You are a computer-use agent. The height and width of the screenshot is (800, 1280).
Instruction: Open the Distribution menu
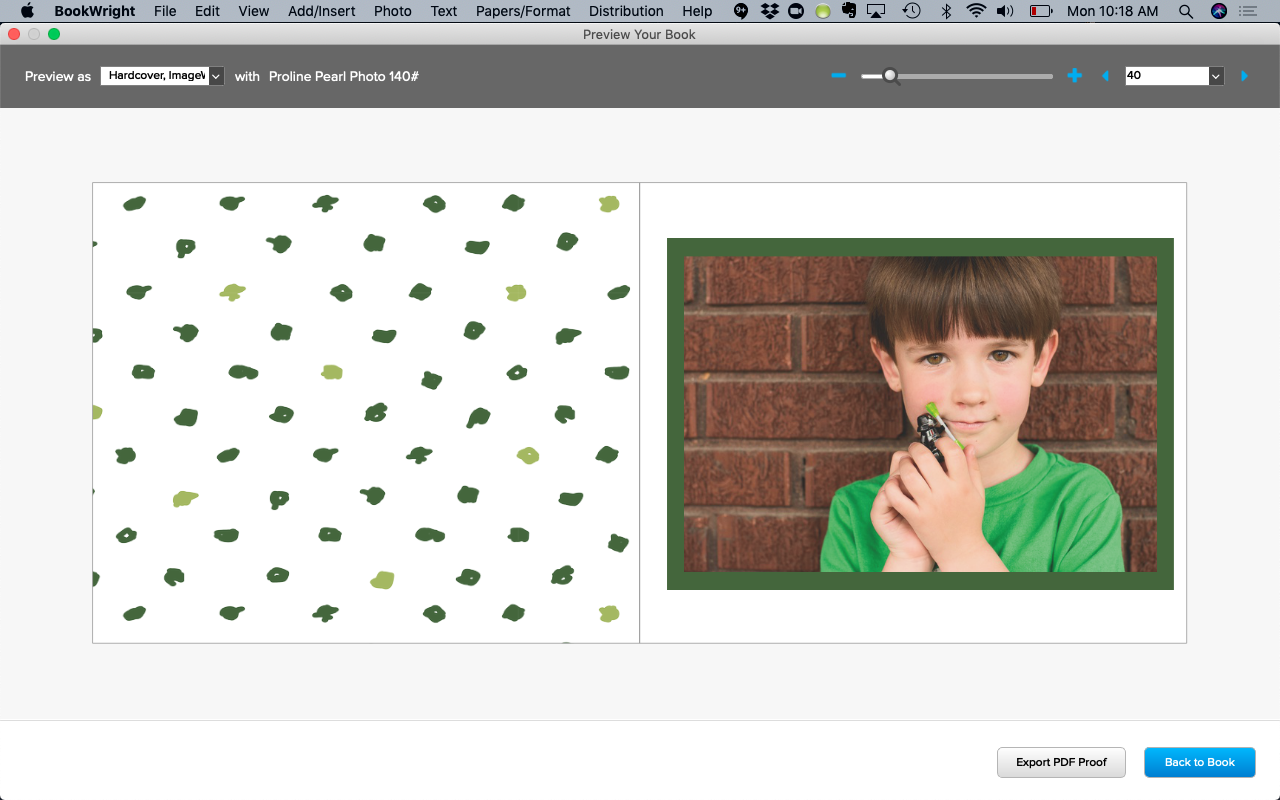[x=626, y=11]
